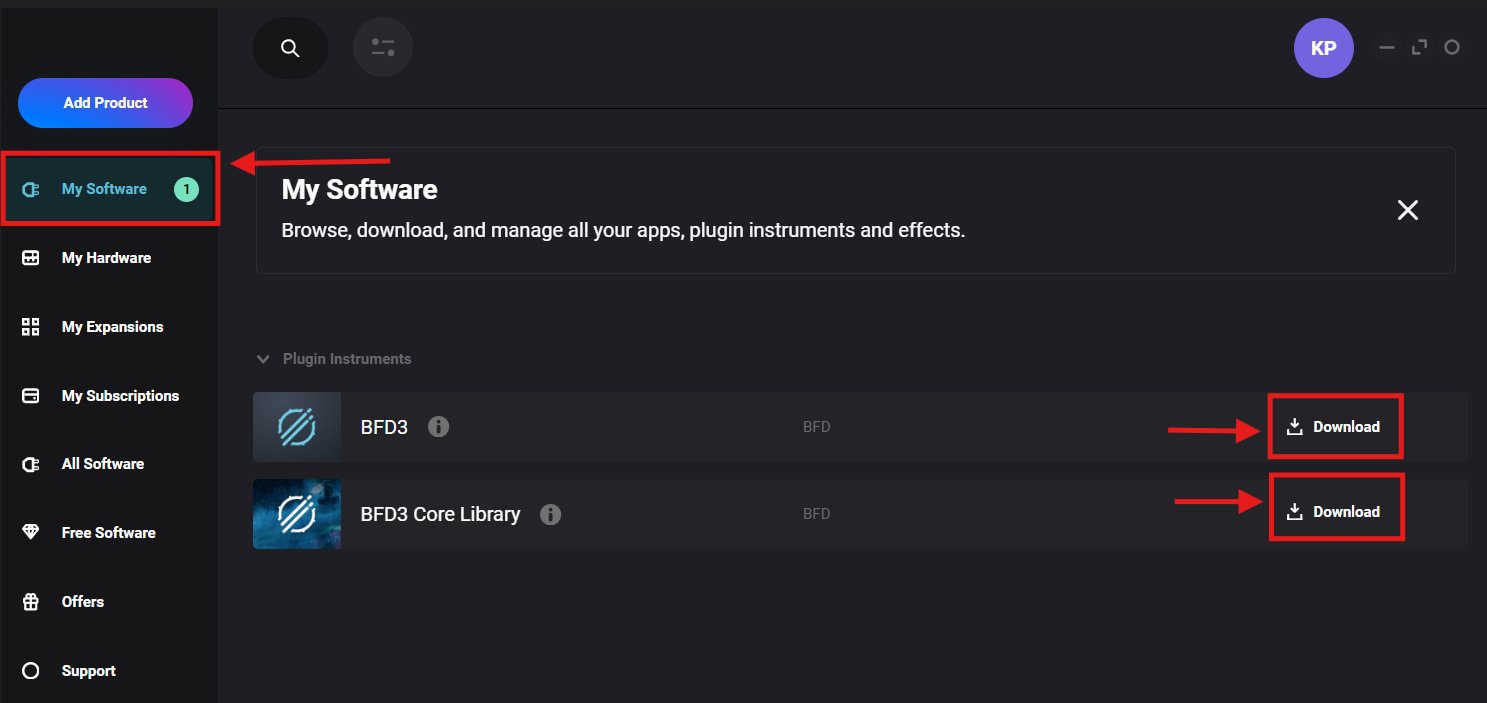Open BFD3 Core Library thumbnail
This screenshot has width=1487, height=703.
tap(297, 514)
